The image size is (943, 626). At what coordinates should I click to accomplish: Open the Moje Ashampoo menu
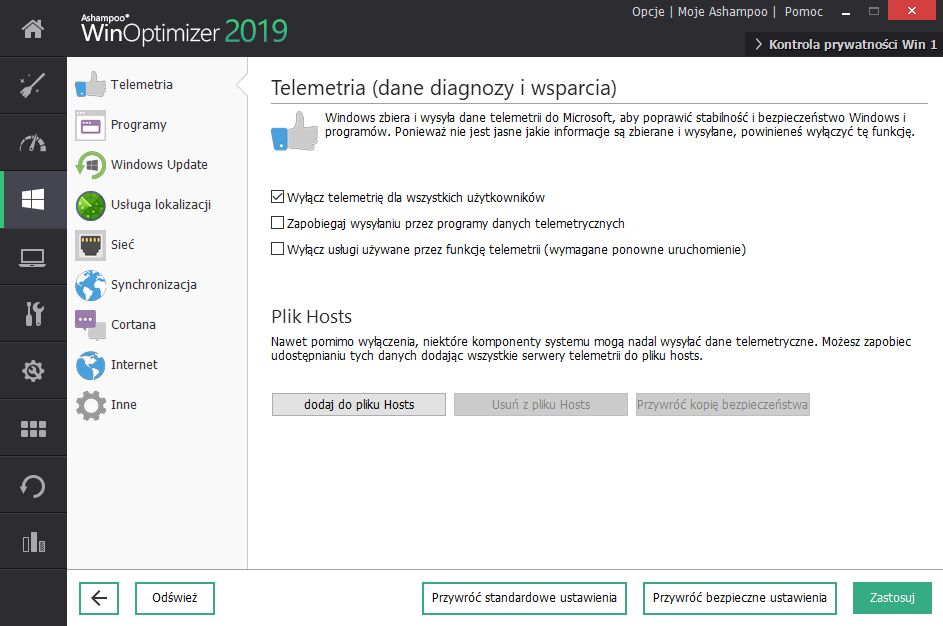(722, 11)
